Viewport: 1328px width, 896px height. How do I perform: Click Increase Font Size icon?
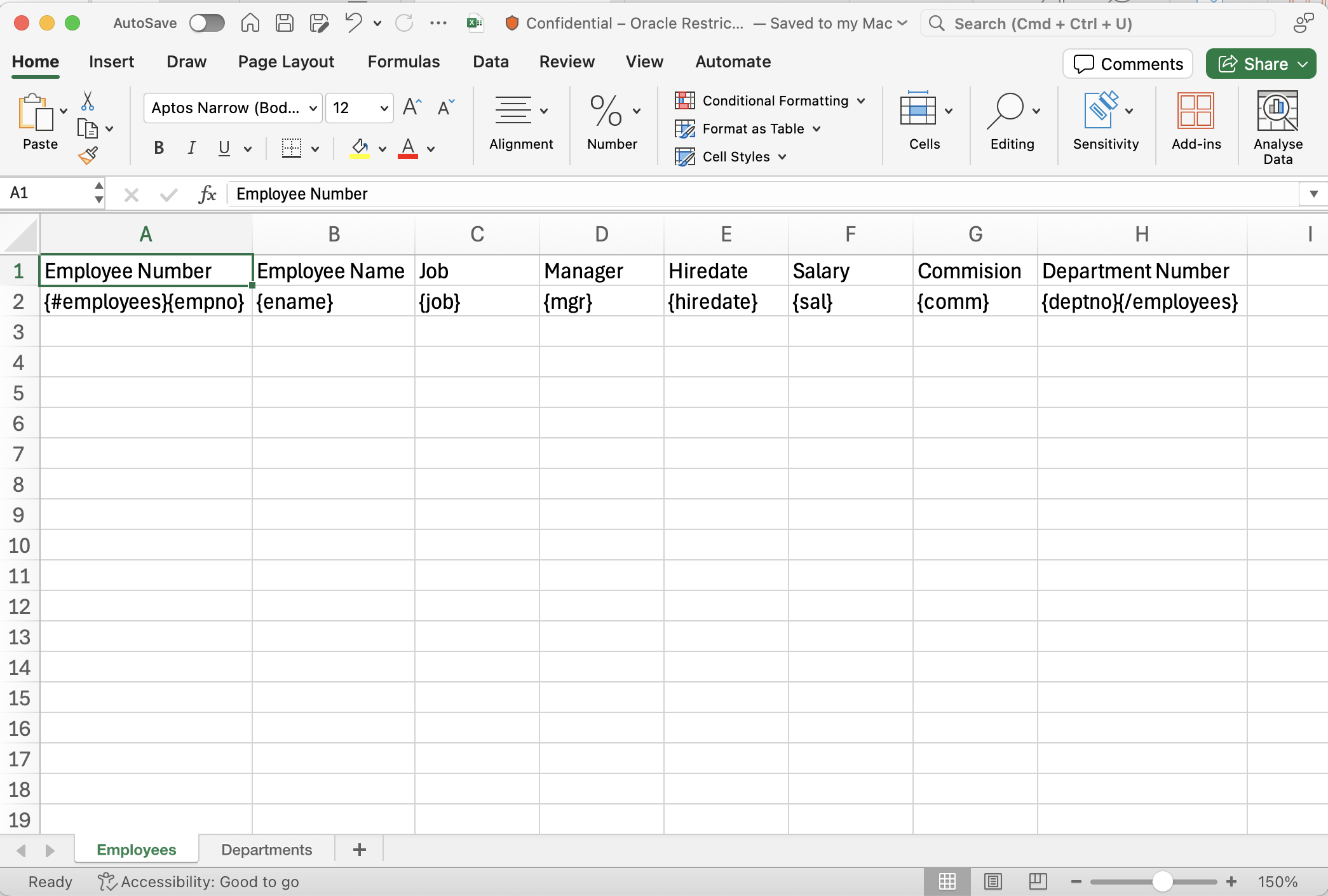click(412, 107)
